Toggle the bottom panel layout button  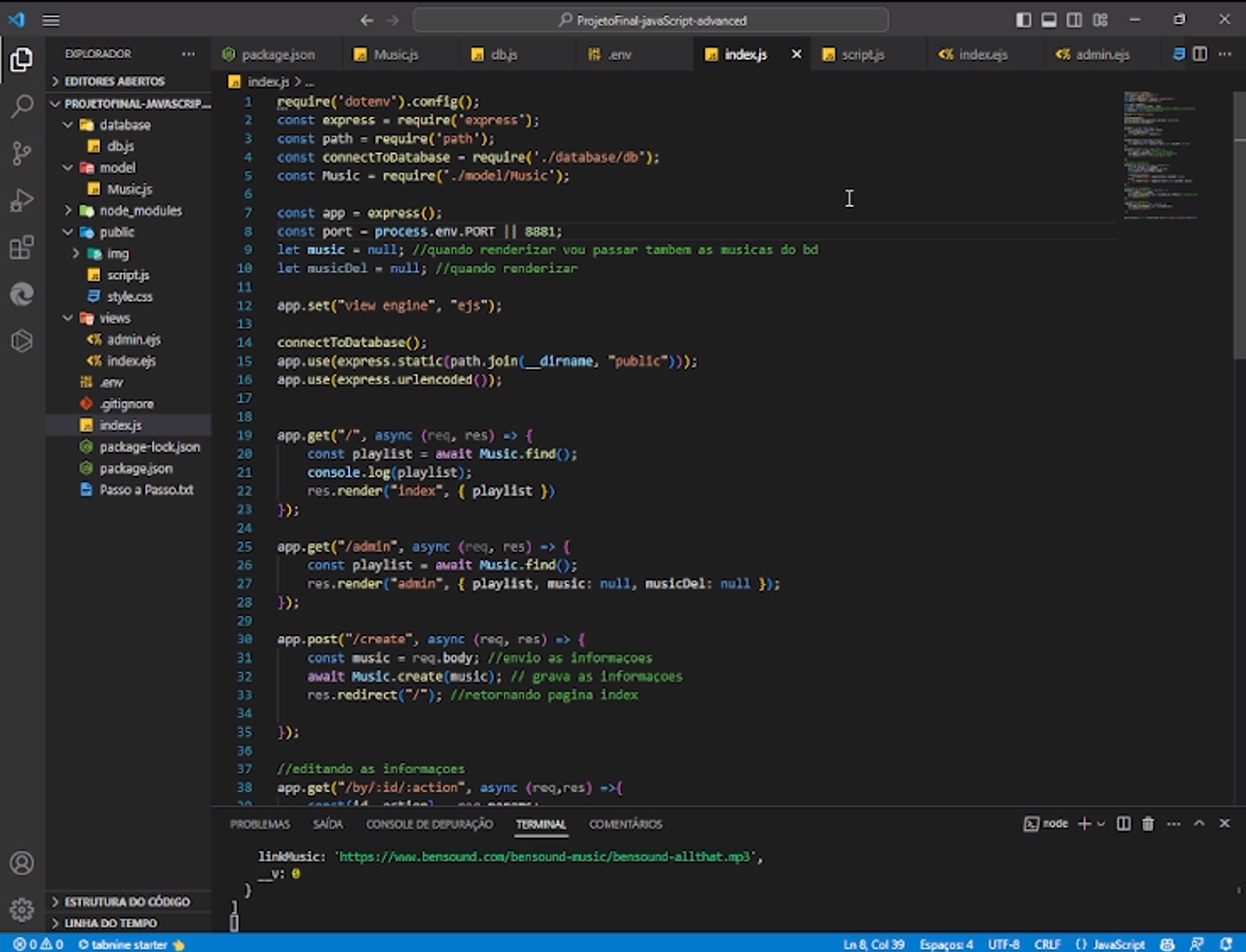[1049, 20]
